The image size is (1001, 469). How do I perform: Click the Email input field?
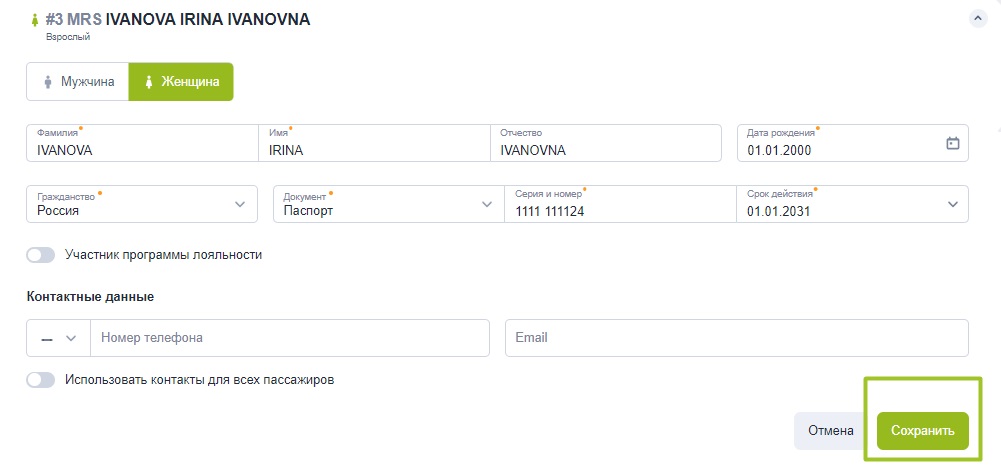coord(737,338)
